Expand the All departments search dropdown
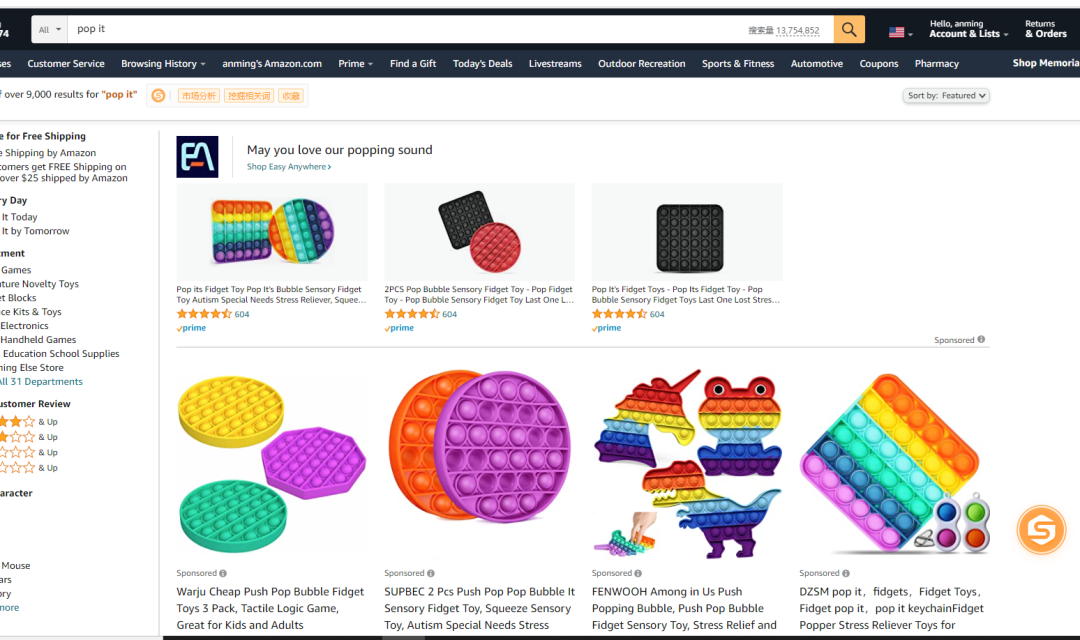Viewport: 1080px width, 640px height. (50, 30)
